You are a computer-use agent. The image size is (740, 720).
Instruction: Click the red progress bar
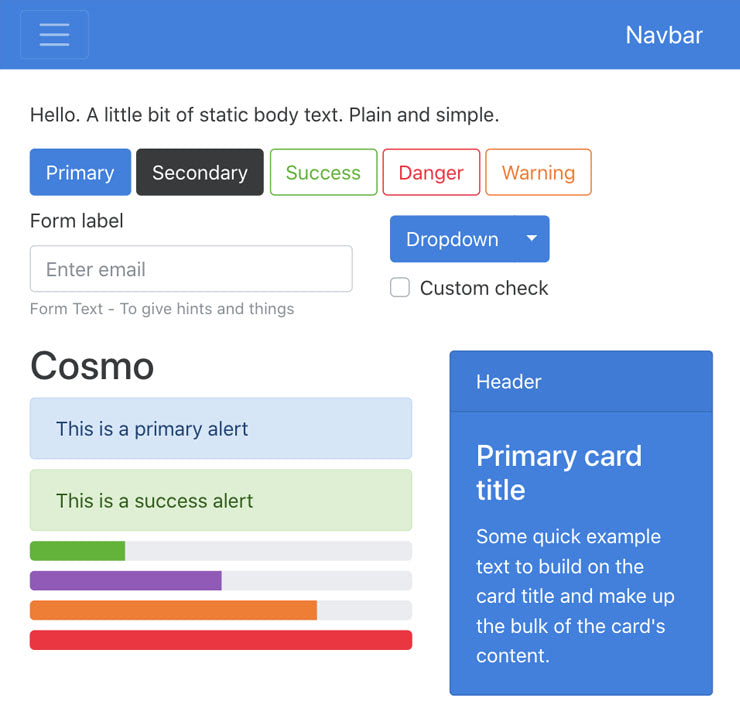pos(221,640)
